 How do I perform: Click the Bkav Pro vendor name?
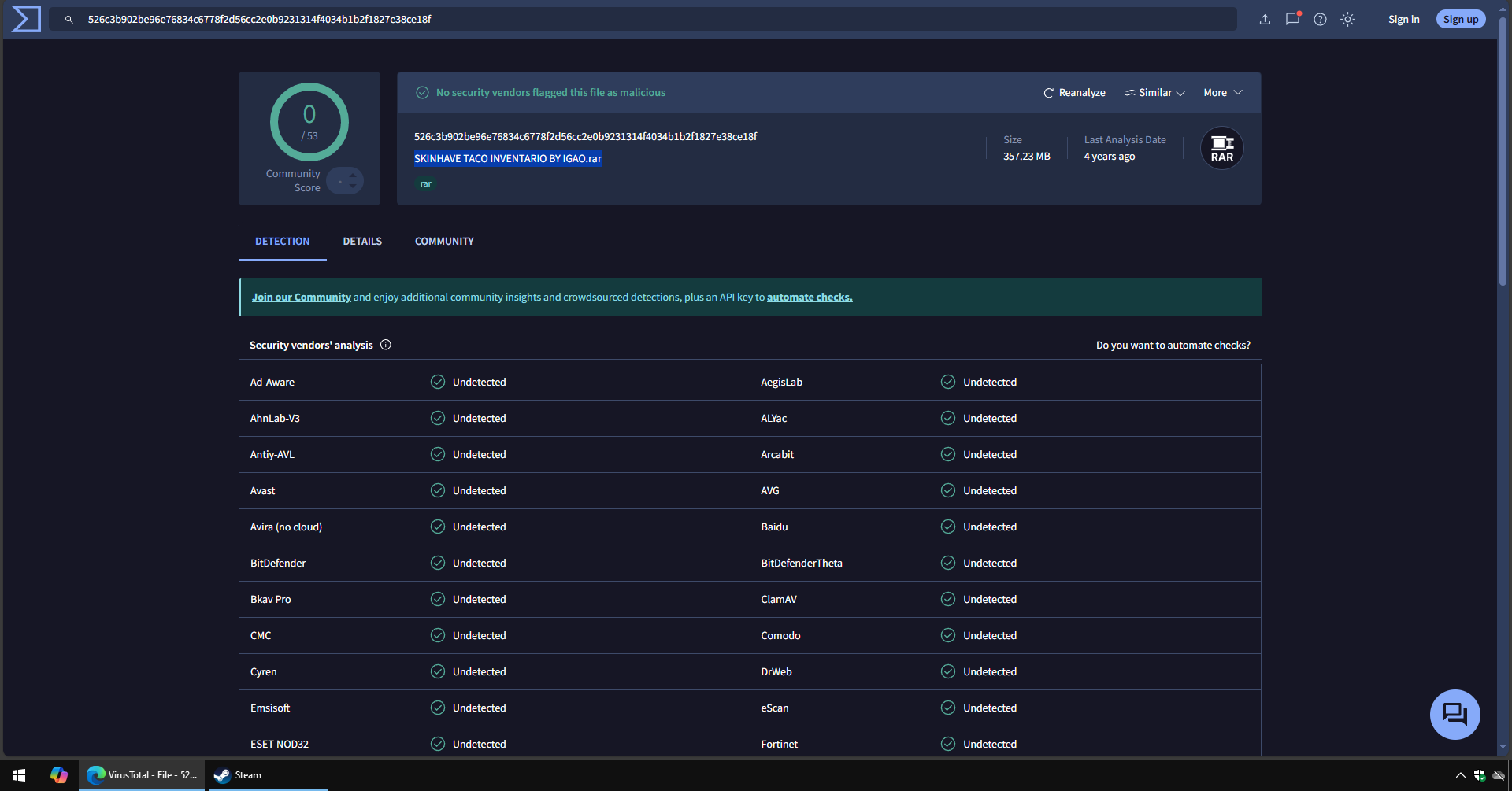coord(271,599)
